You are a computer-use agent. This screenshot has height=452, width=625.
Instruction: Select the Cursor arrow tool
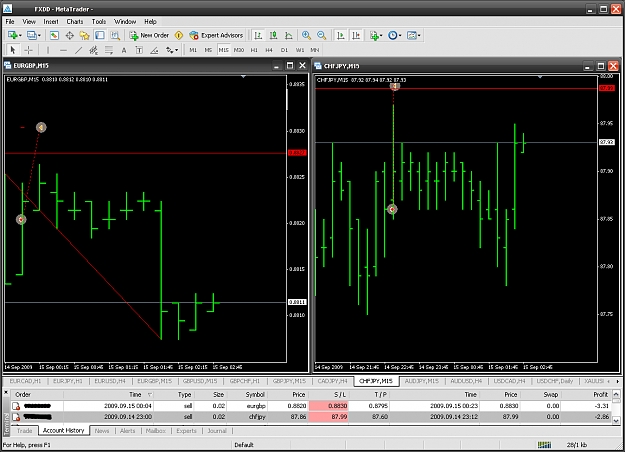[x=13, y=50]
